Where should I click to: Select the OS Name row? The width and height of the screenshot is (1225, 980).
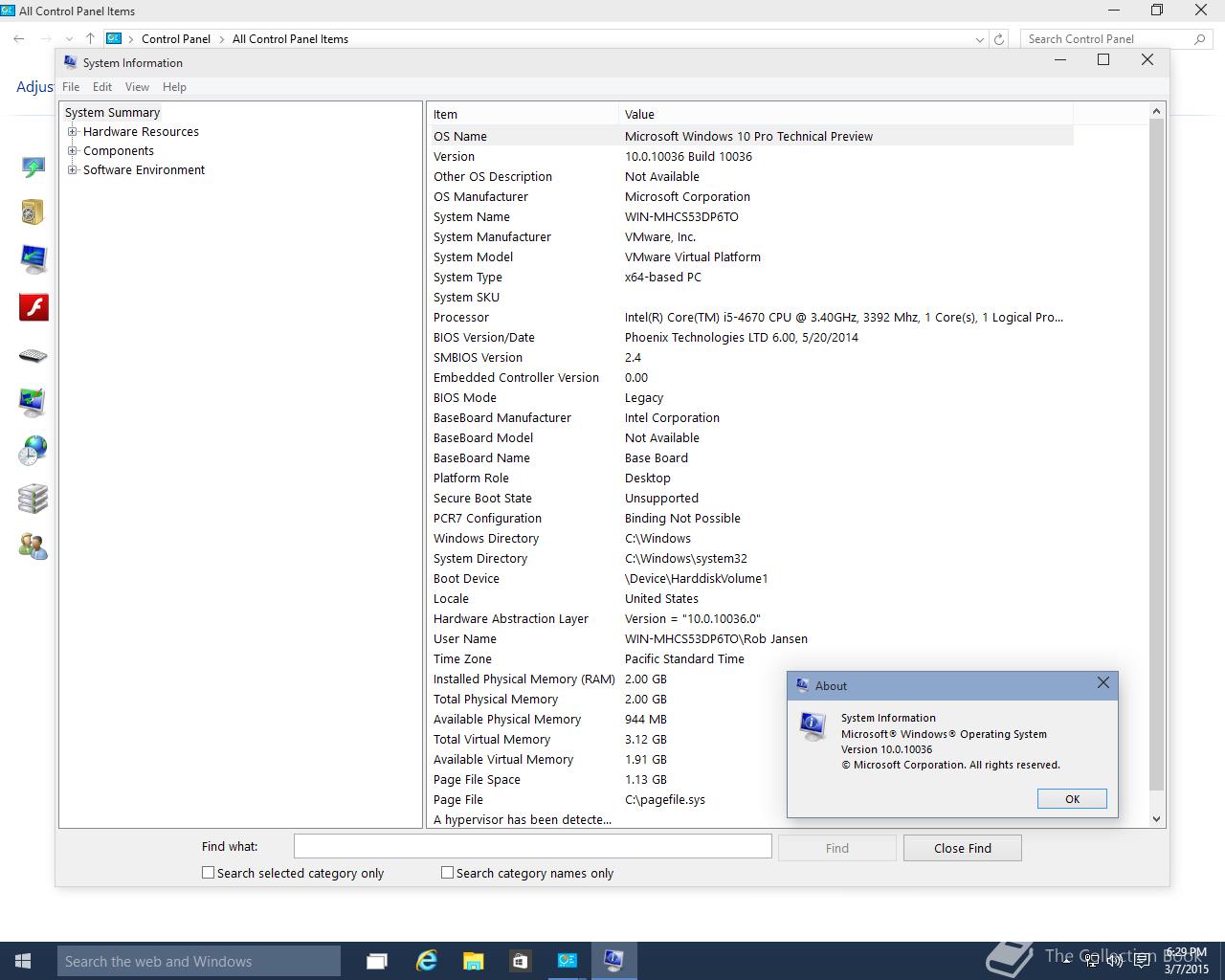click(750, 136)
